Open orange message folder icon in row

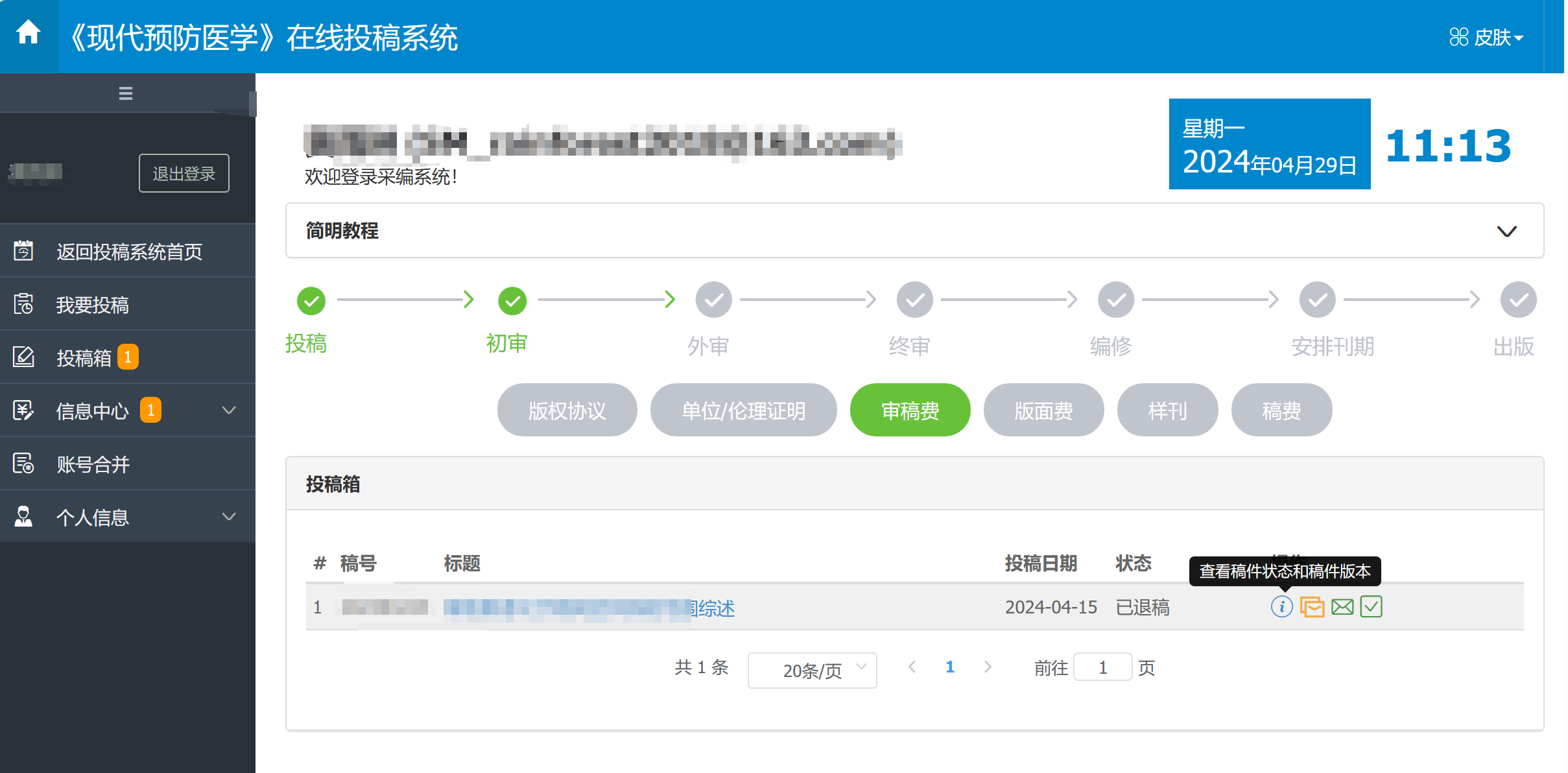click(1312, 607)
